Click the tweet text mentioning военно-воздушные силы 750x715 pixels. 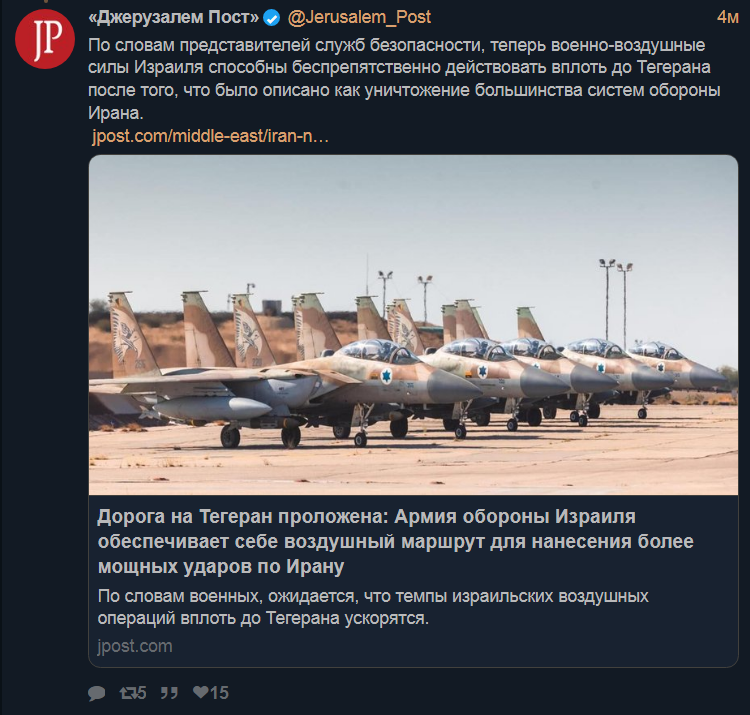[404, 79]
